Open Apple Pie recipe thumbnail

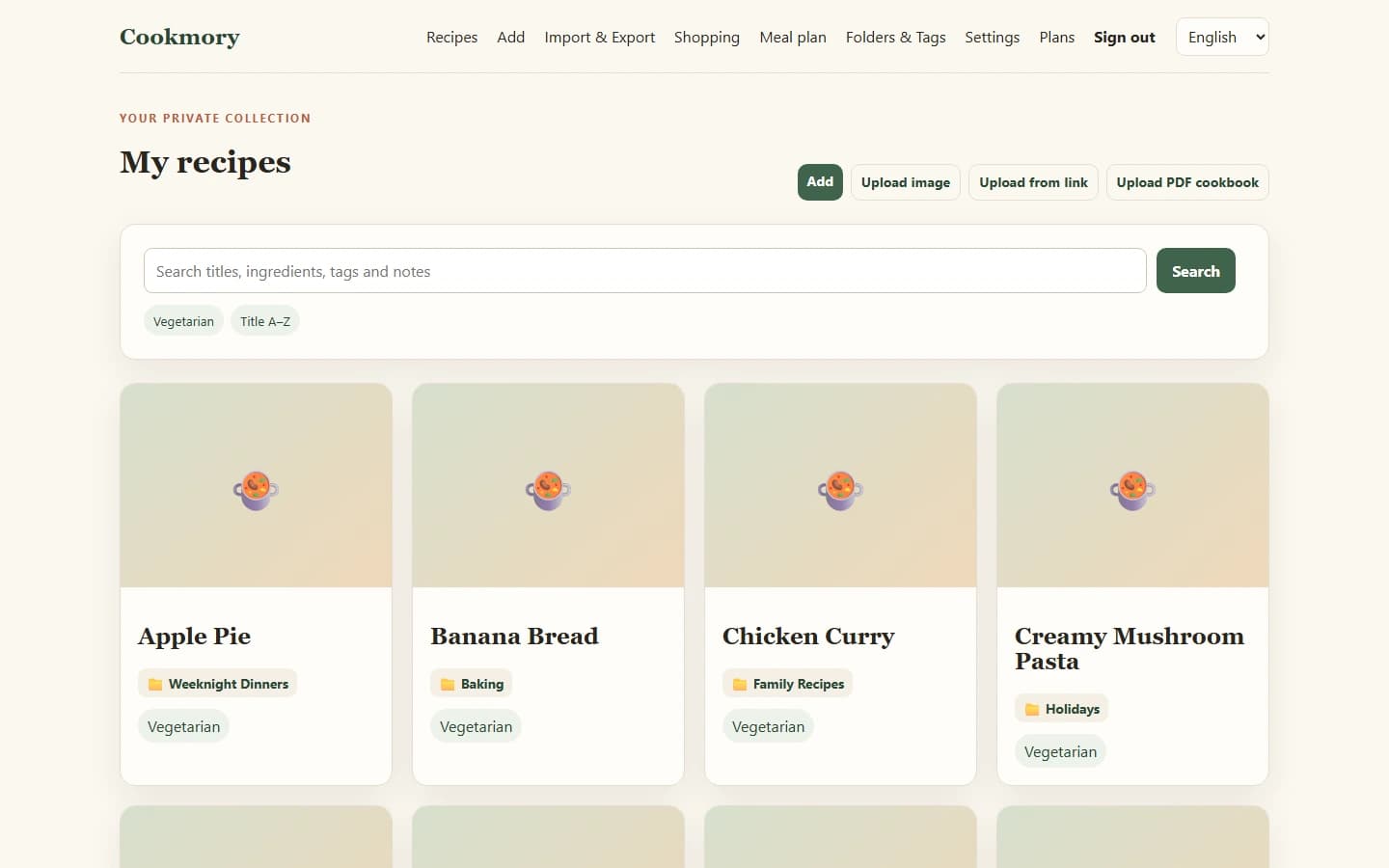click(x=256, y=485)
